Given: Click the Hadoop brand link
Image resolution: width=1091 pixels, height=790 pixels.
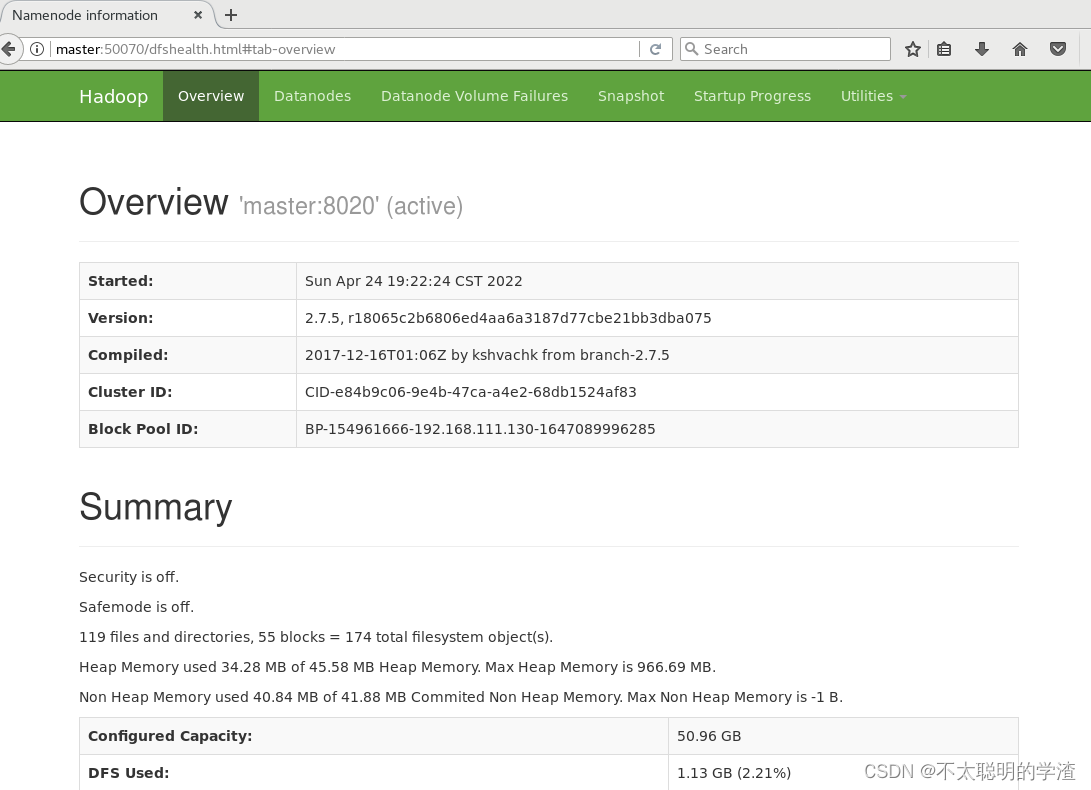Looking at the screenshot, I should point(113,96).
